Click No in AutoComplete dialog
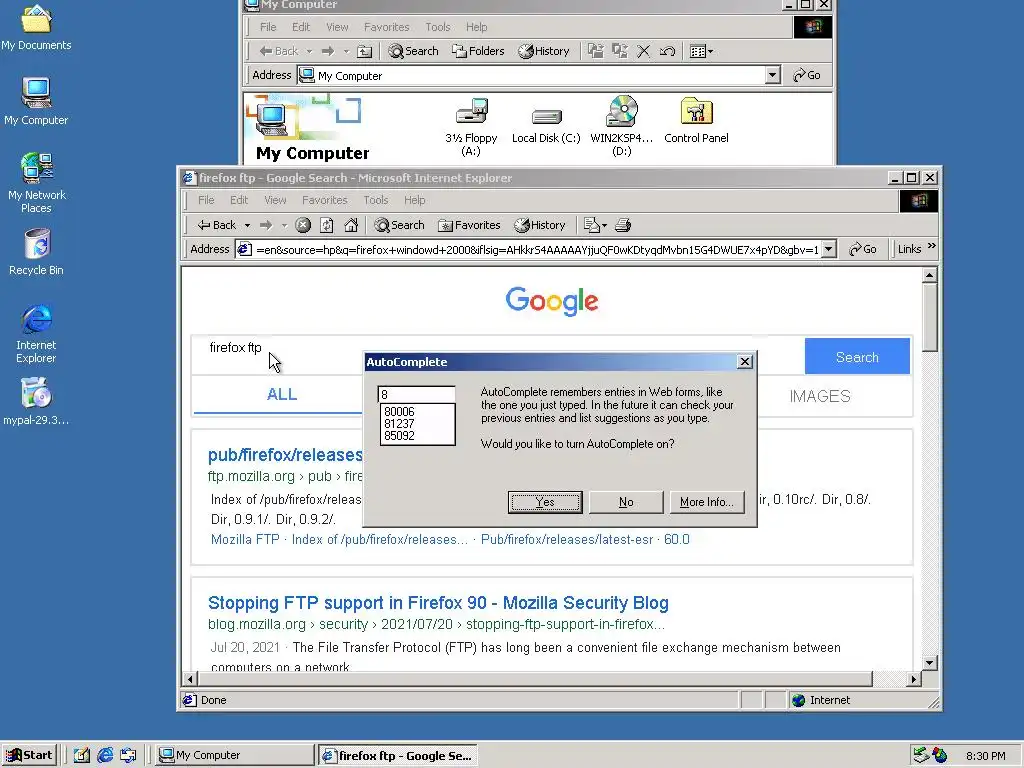The height and width of the screenshot is (768, 1024). click(626, 502)
